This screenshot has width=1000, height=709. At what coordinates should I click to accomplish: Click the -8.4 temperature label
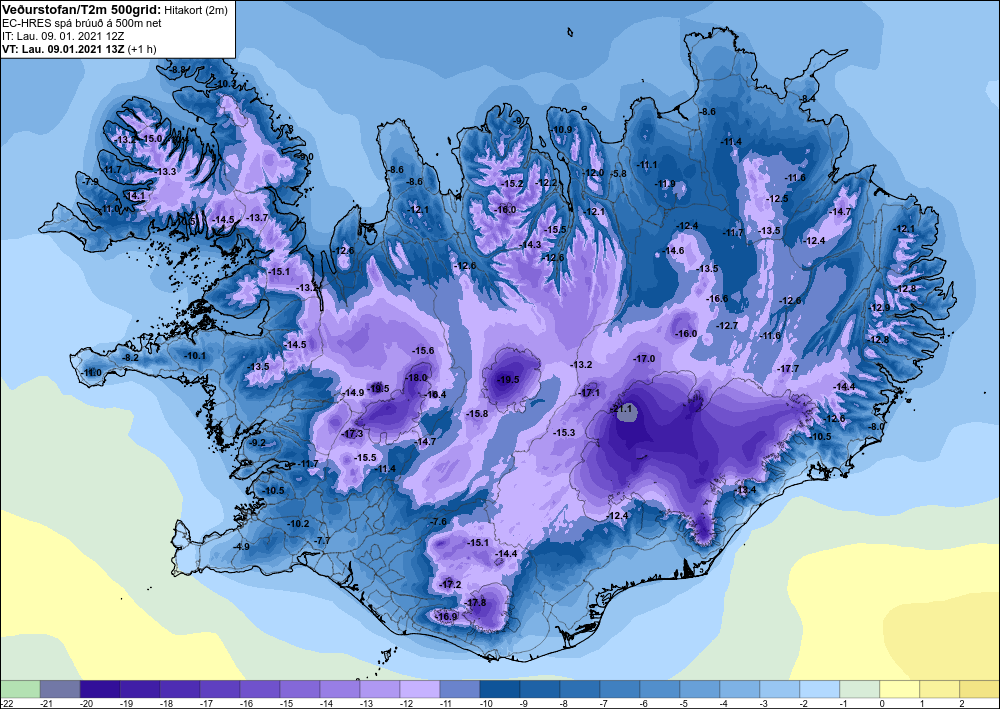[x=808, y=98]
